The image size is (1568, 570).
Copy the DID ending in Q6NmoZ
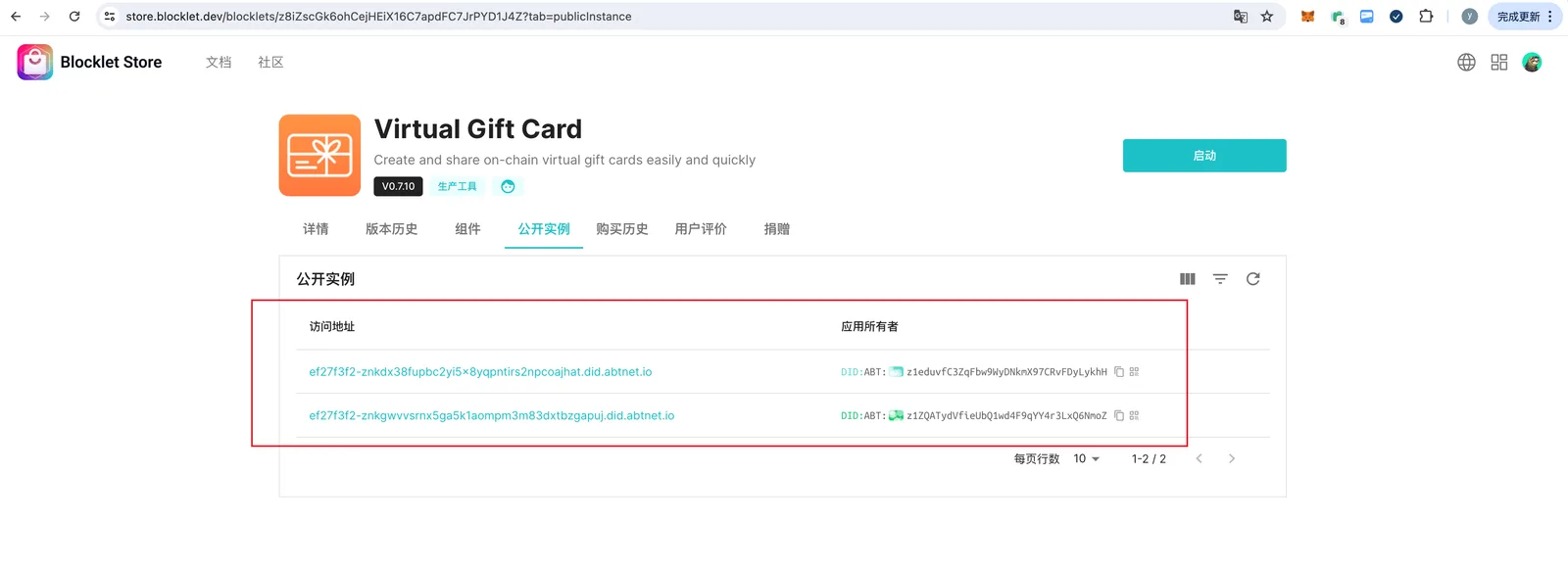tap(1119, 416)
